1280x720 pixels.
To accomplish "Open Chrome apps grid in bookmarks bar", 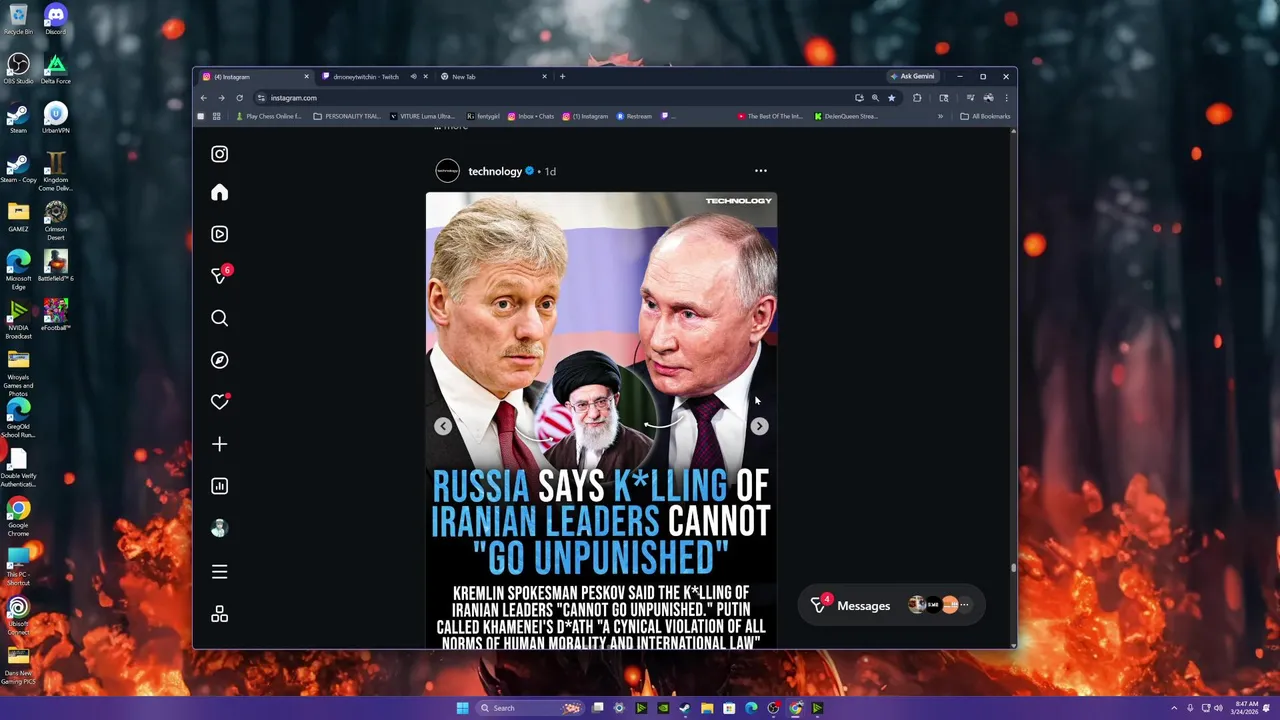I will 219,116.
